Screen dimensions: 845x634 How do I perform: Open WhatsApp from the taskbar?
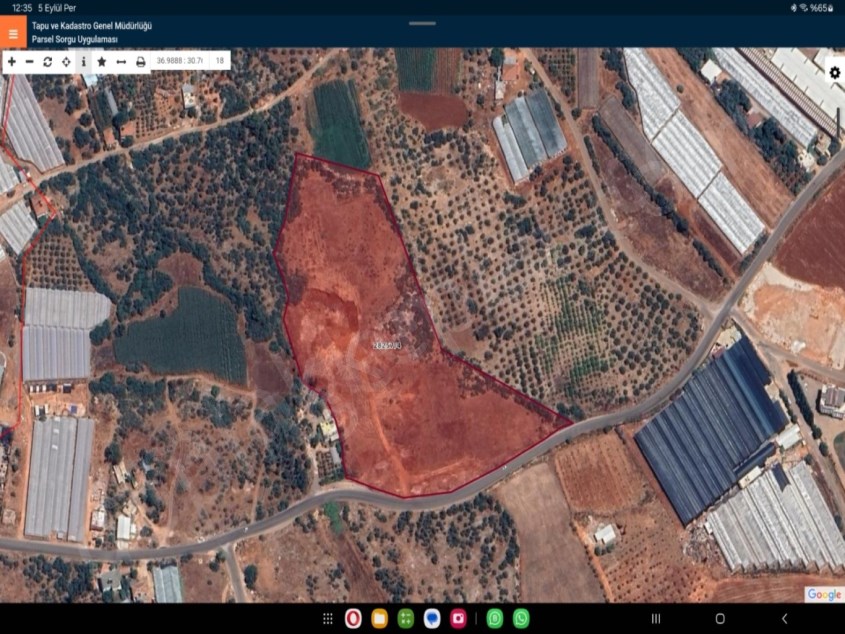click(x=521, y=619)
